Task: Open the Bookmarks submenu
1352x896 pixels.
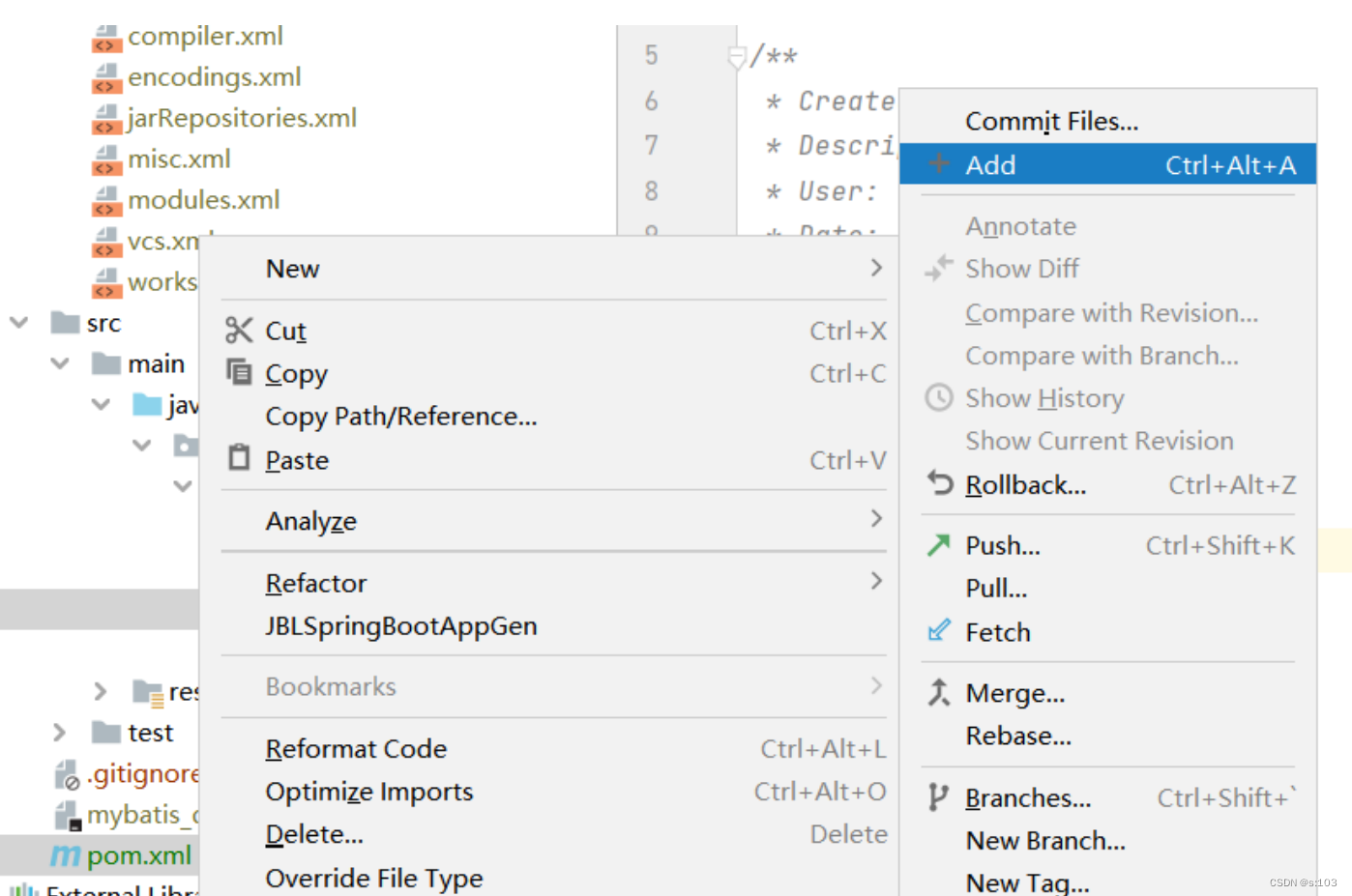Action: tap(553, 686)
